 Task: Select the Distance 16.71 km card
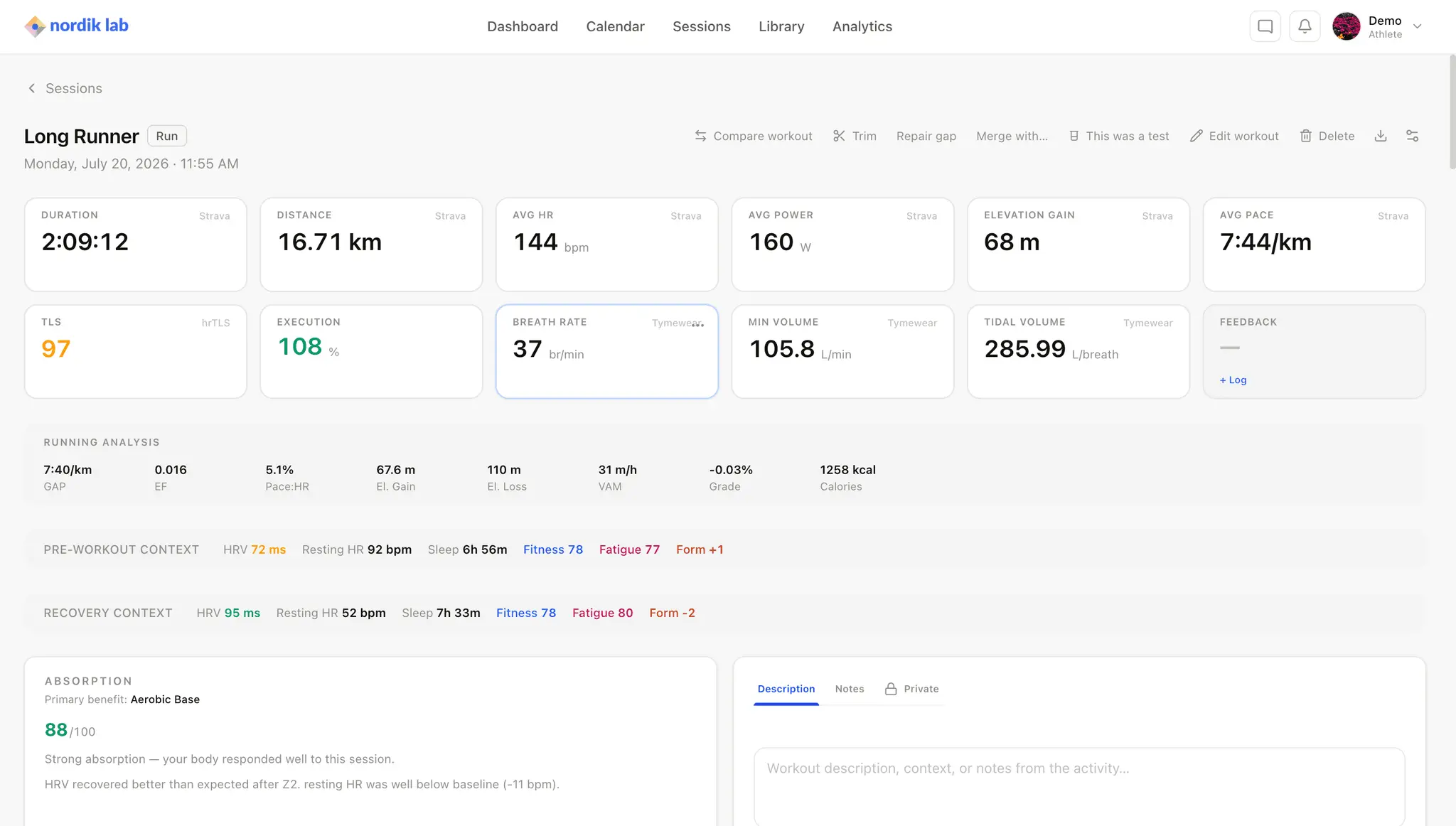coord(371,245)
